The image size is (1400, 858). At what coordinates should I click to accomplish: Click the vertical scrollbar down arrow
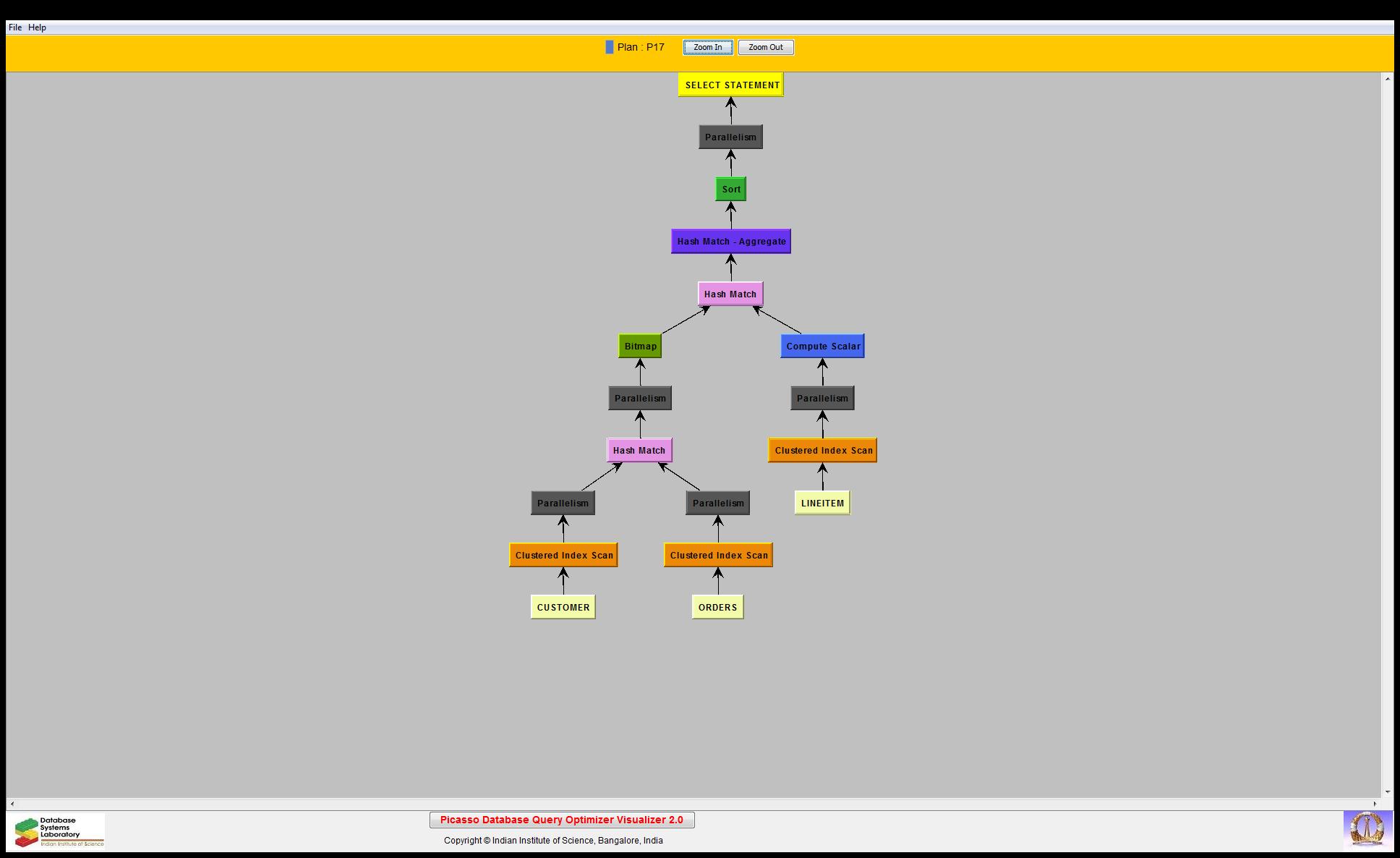coord(1387,792)
